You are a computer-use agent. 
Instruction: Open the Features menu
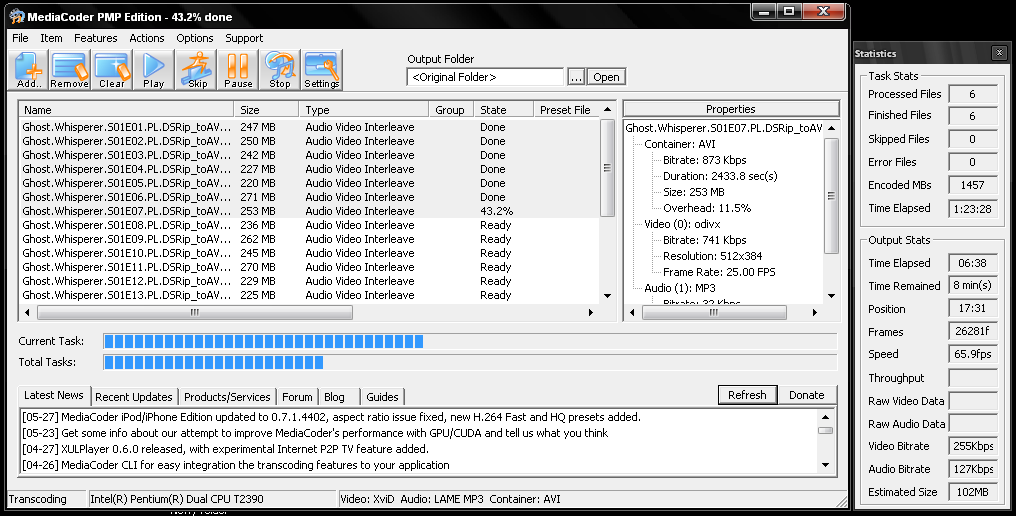pyautogui.click(x=95, y=38)
